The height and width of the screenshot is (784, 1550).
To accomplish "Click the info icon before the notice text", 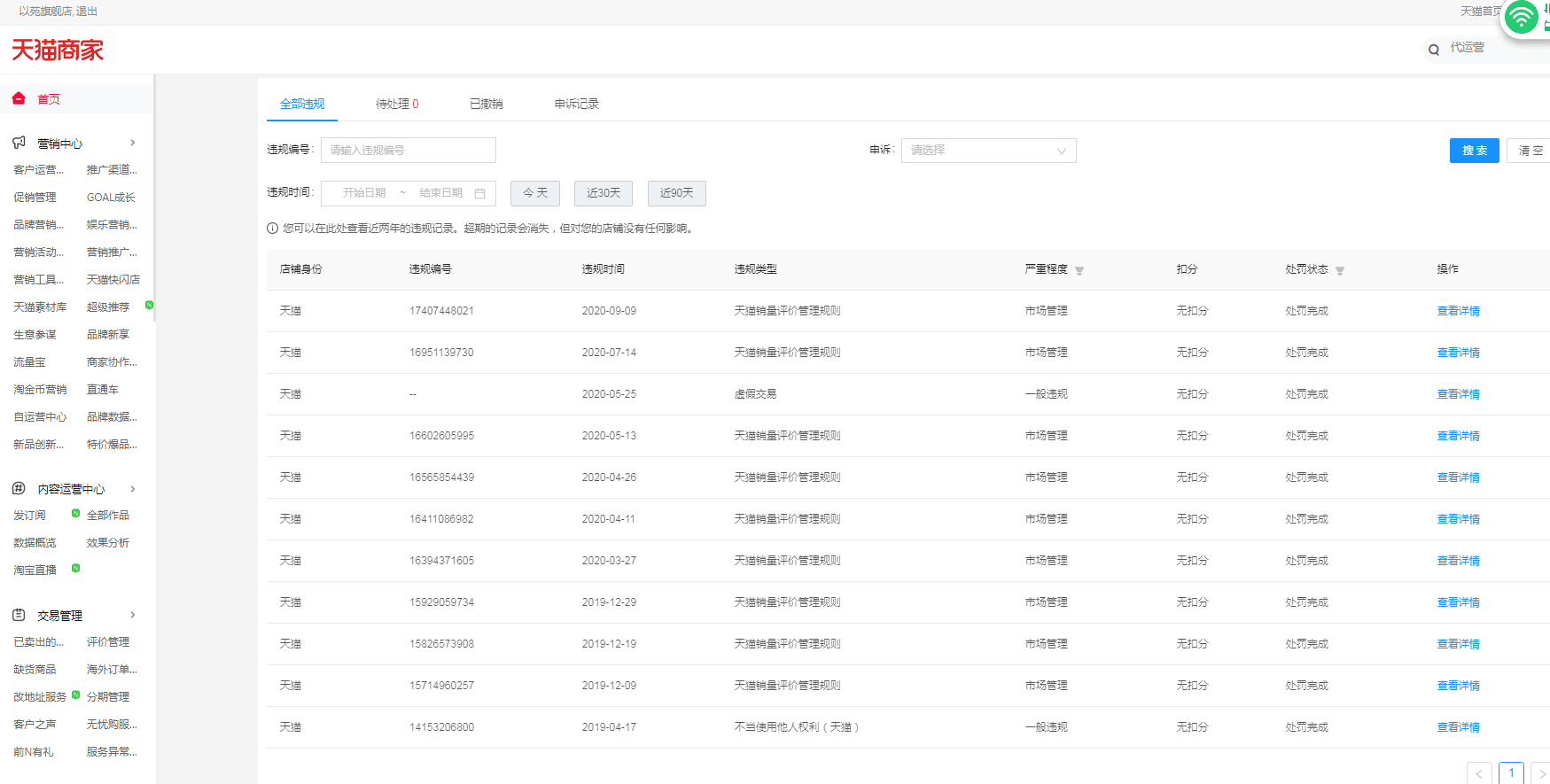I will [x=273, y=228].
